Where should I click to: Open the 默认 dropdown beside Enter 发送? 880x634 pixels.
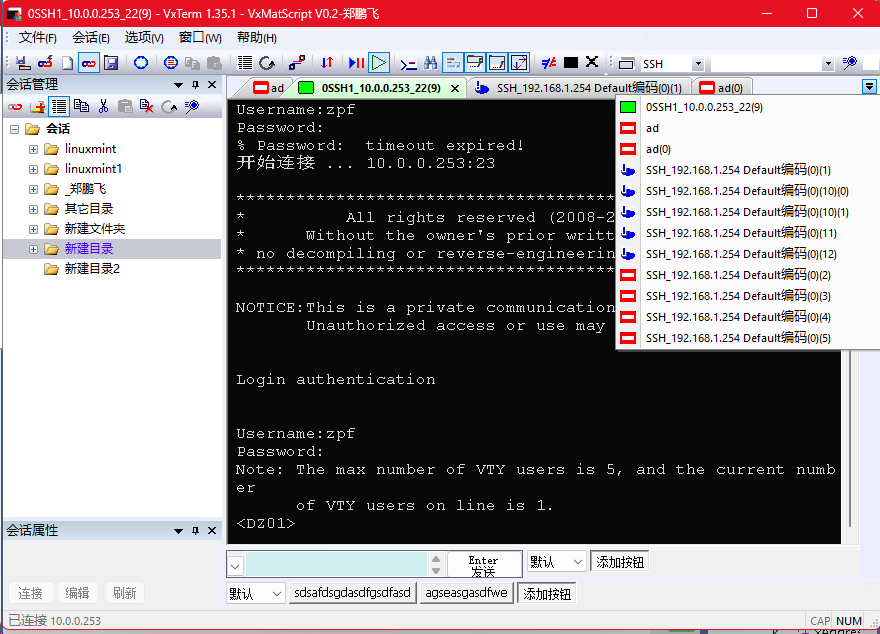point(555,562)
